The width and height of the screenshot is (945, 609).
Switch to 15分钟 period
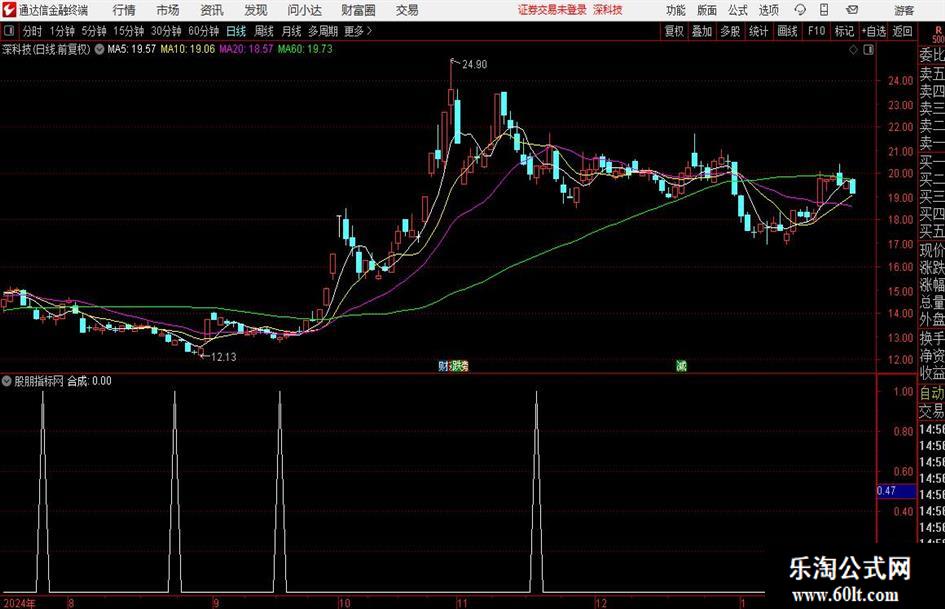coord(129,31)
